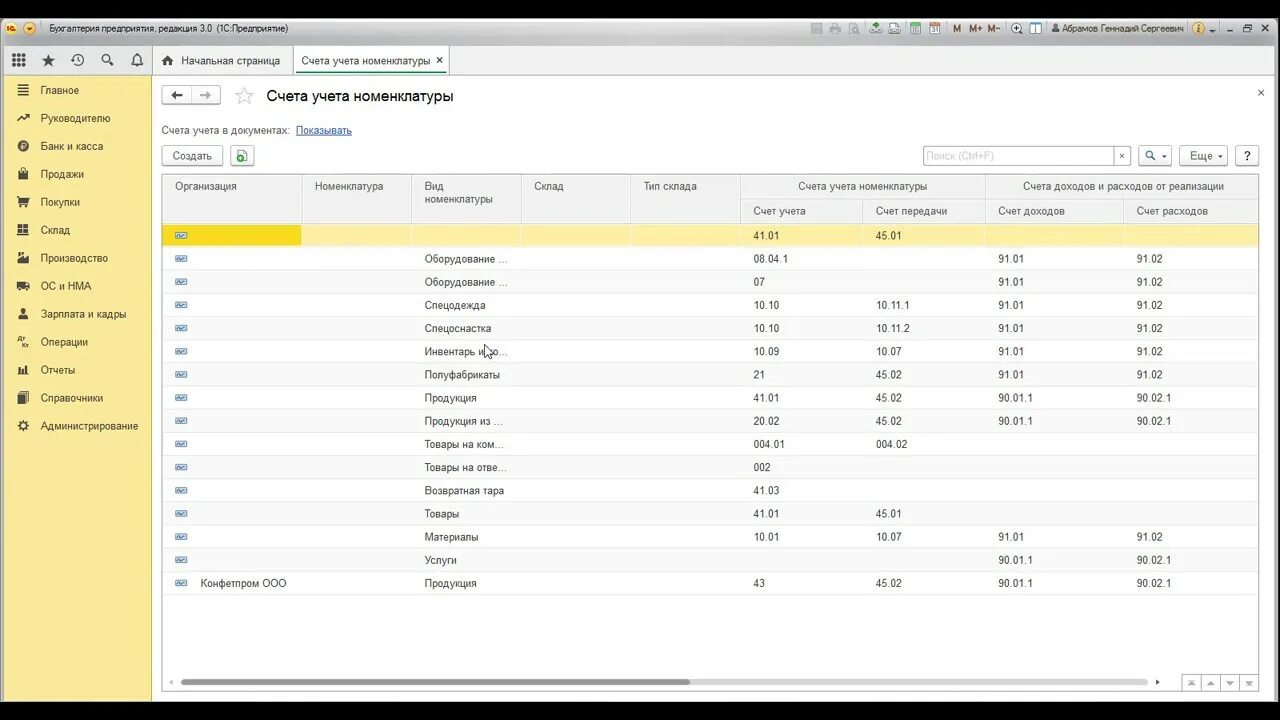Click the M+ memory add button
Viewport: 1280px width, 720px height.
click(975, 29)
